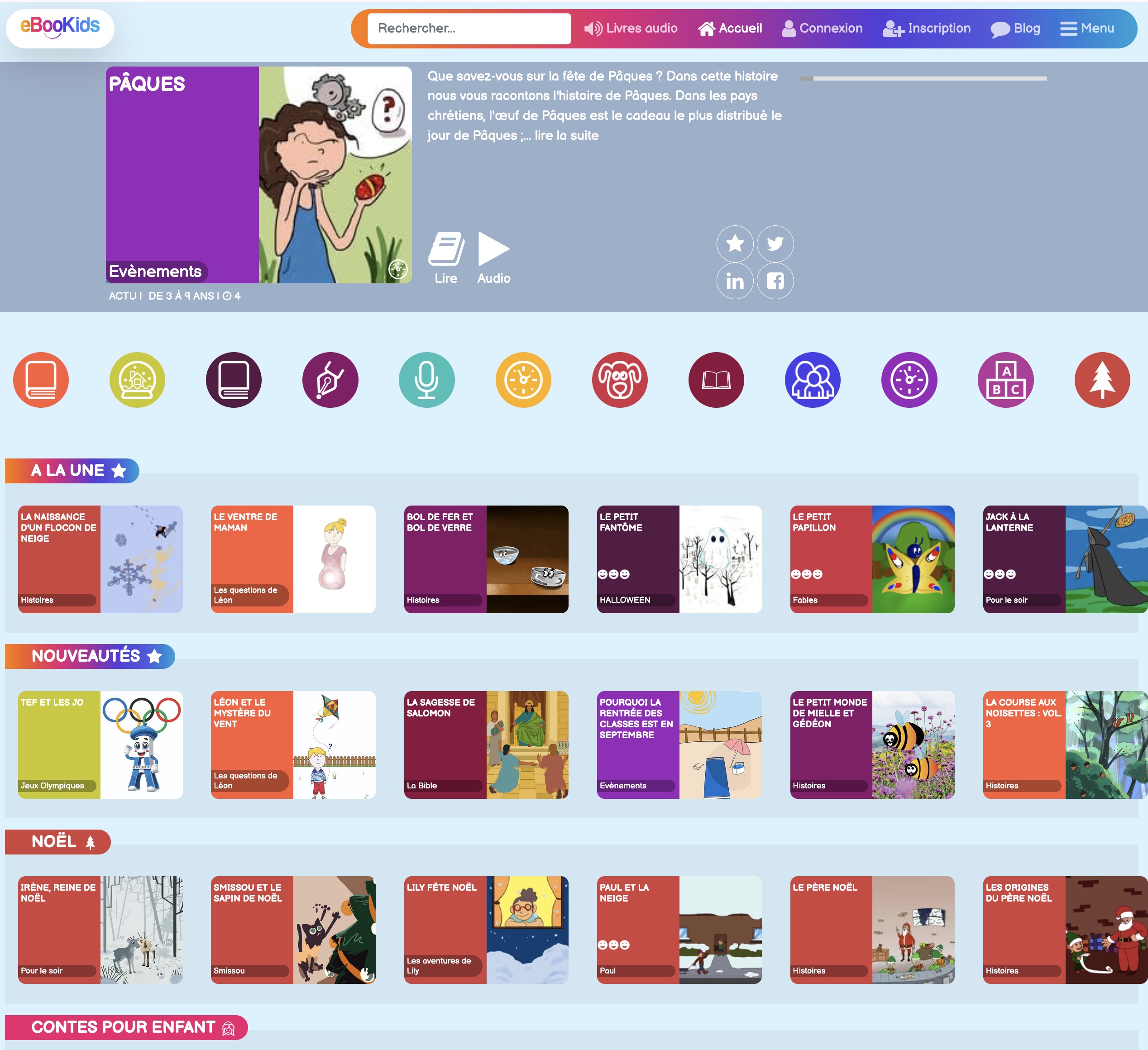Image resolution: width=1148 pixels, height=1050 pixels.
Task: Click the Christmas tree category icon
Action: 1101,380
